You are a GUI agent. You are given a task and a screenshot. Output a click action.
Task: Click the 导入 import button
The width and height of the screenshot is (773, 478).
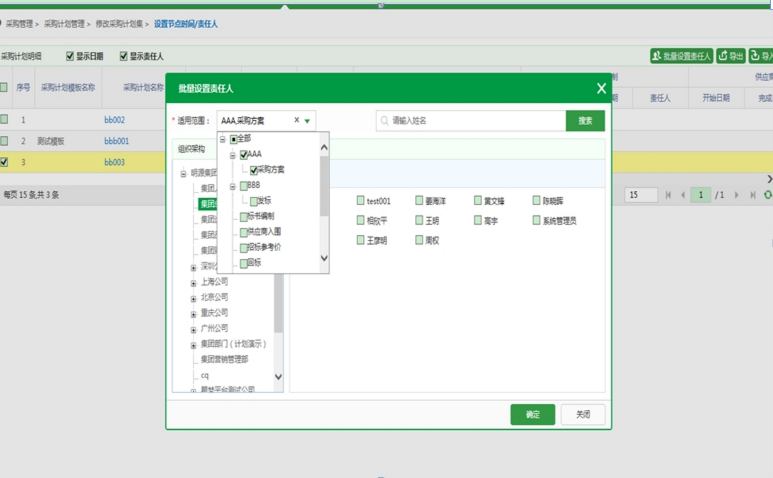(x=761, y=56)
